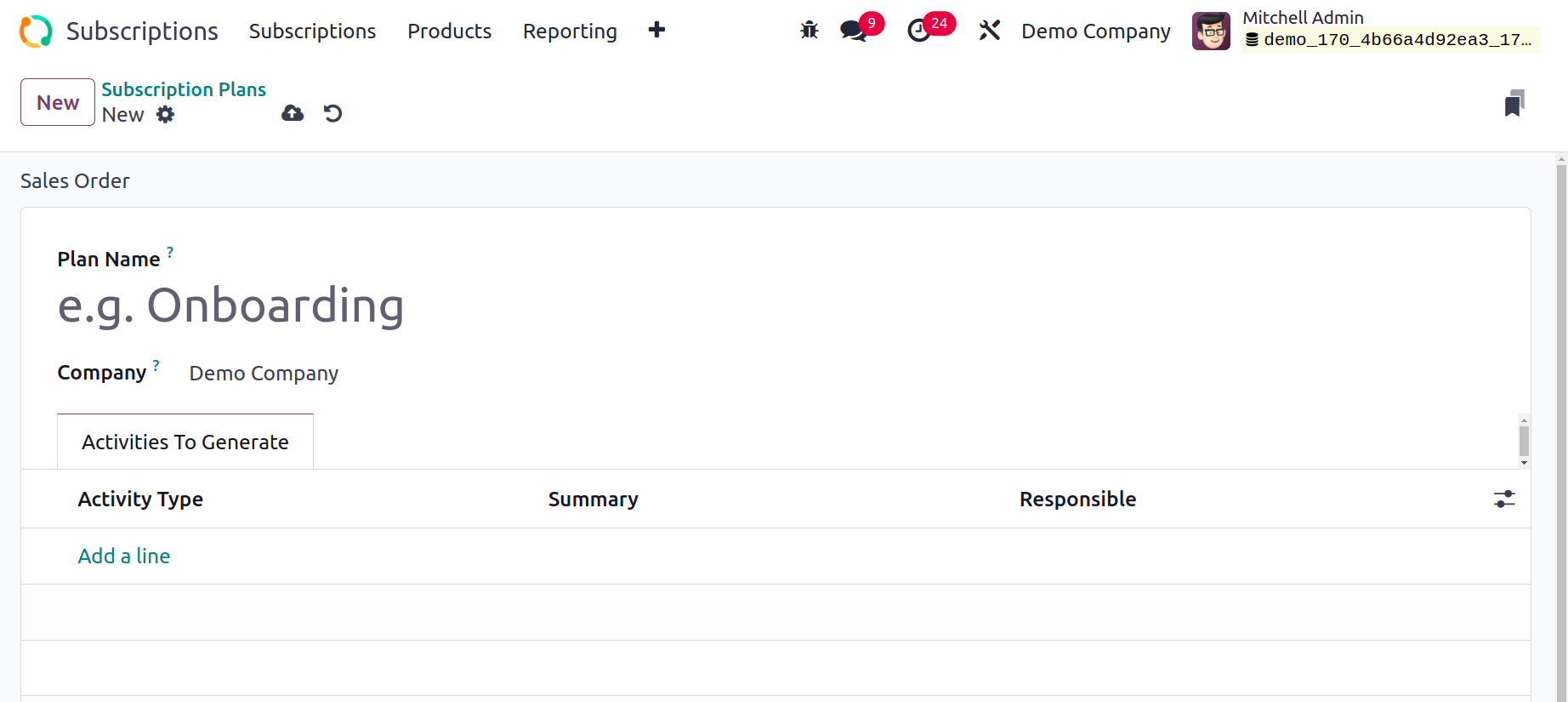Open the Subscriptions menu item
Screen dimensions: 1568x702
coord(312,31)
